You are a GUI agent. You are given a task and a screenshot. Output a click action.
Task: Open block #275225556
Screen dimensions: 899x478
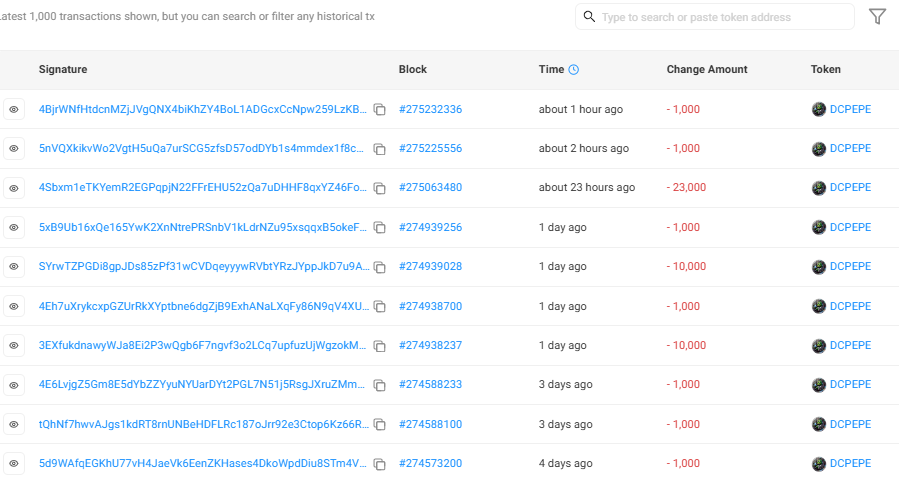(431, 148)
